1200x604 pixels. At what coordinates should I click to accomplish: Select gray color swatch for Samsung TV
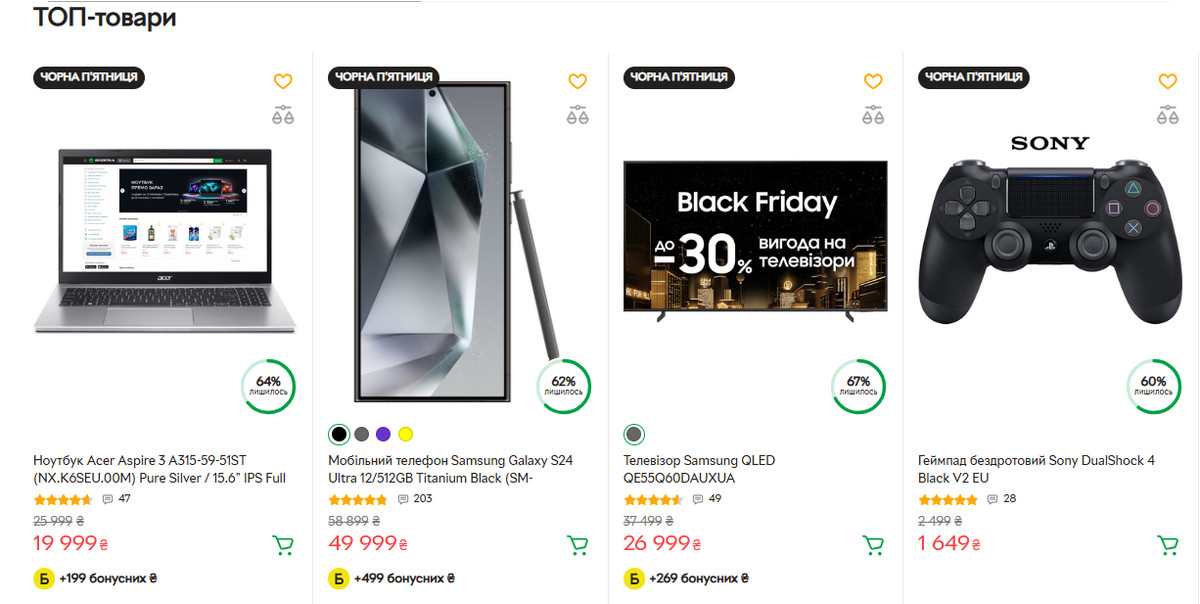[x=634, y=434]
